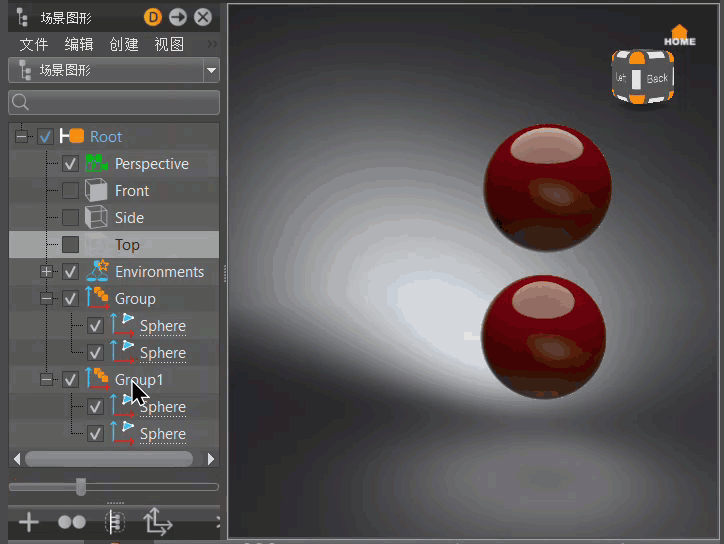Click the tree scrollbar right arrow
Image resolution: width=724 pixels, height=544 pixels.
tap(211, 459)
